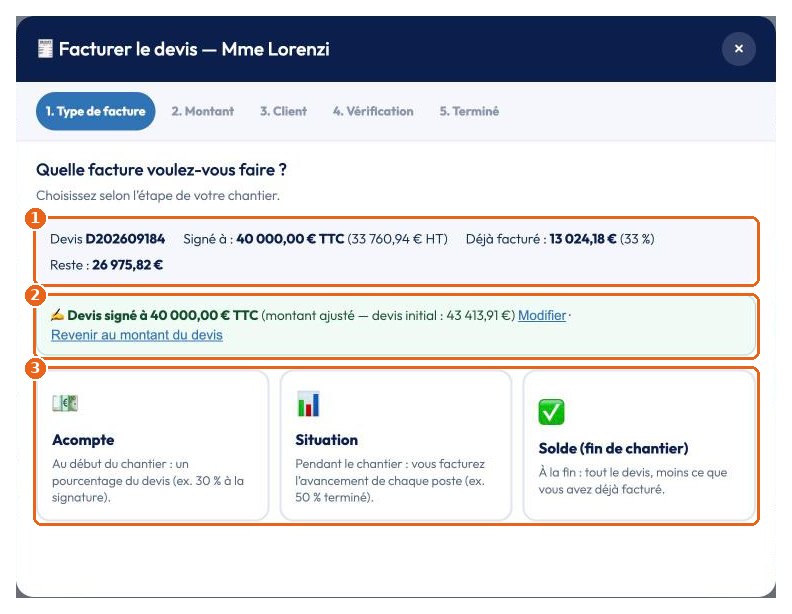Click the Situation description 'Pendant le chantier'
Viewport: 792px width, 614px height.
(390, 481)
